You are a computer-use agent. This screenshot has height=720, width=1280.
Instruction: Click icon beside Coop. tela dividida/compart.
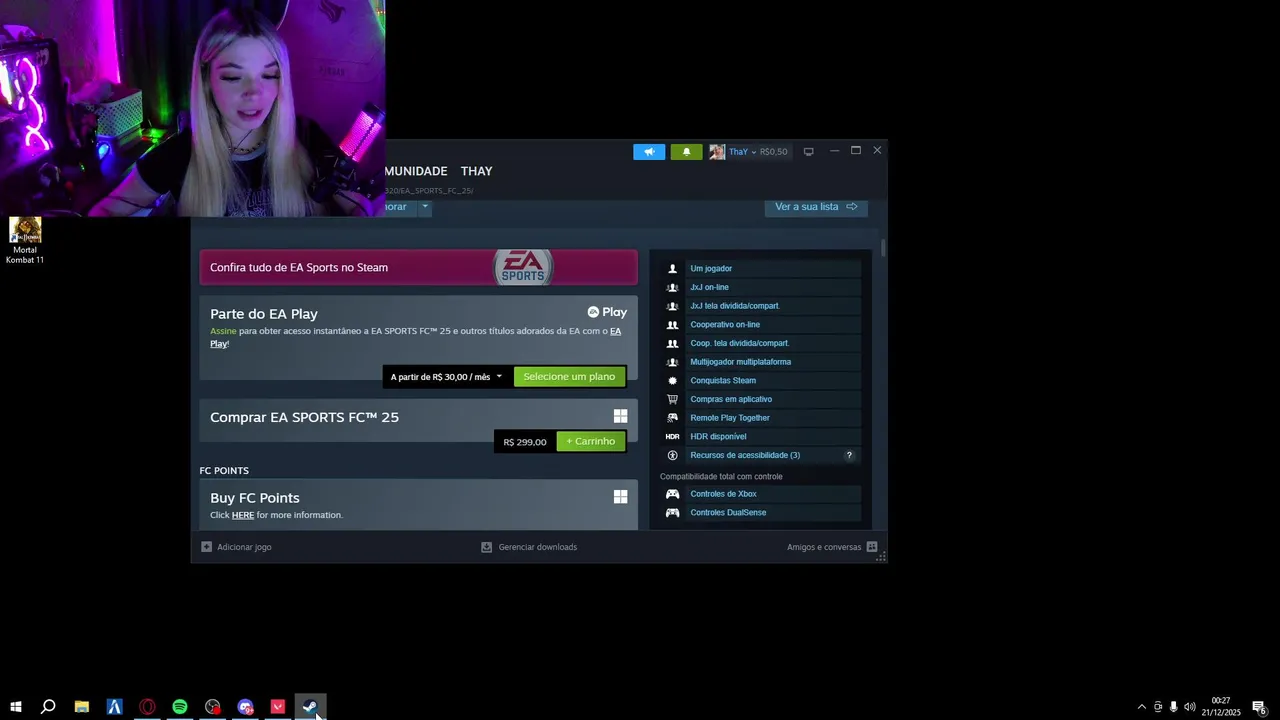coord(672,343)
